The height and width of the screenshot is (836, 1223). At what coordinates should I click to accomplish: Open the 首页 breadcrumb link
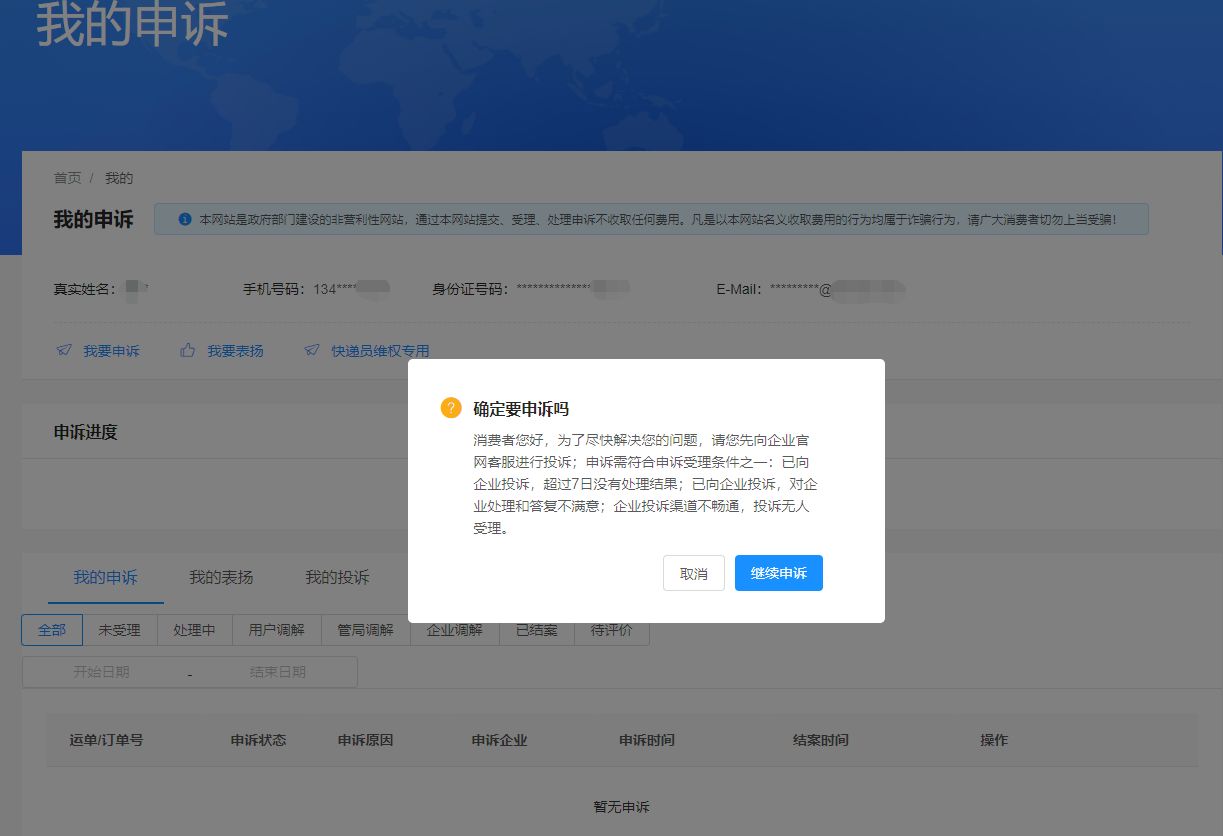(66, 178)
